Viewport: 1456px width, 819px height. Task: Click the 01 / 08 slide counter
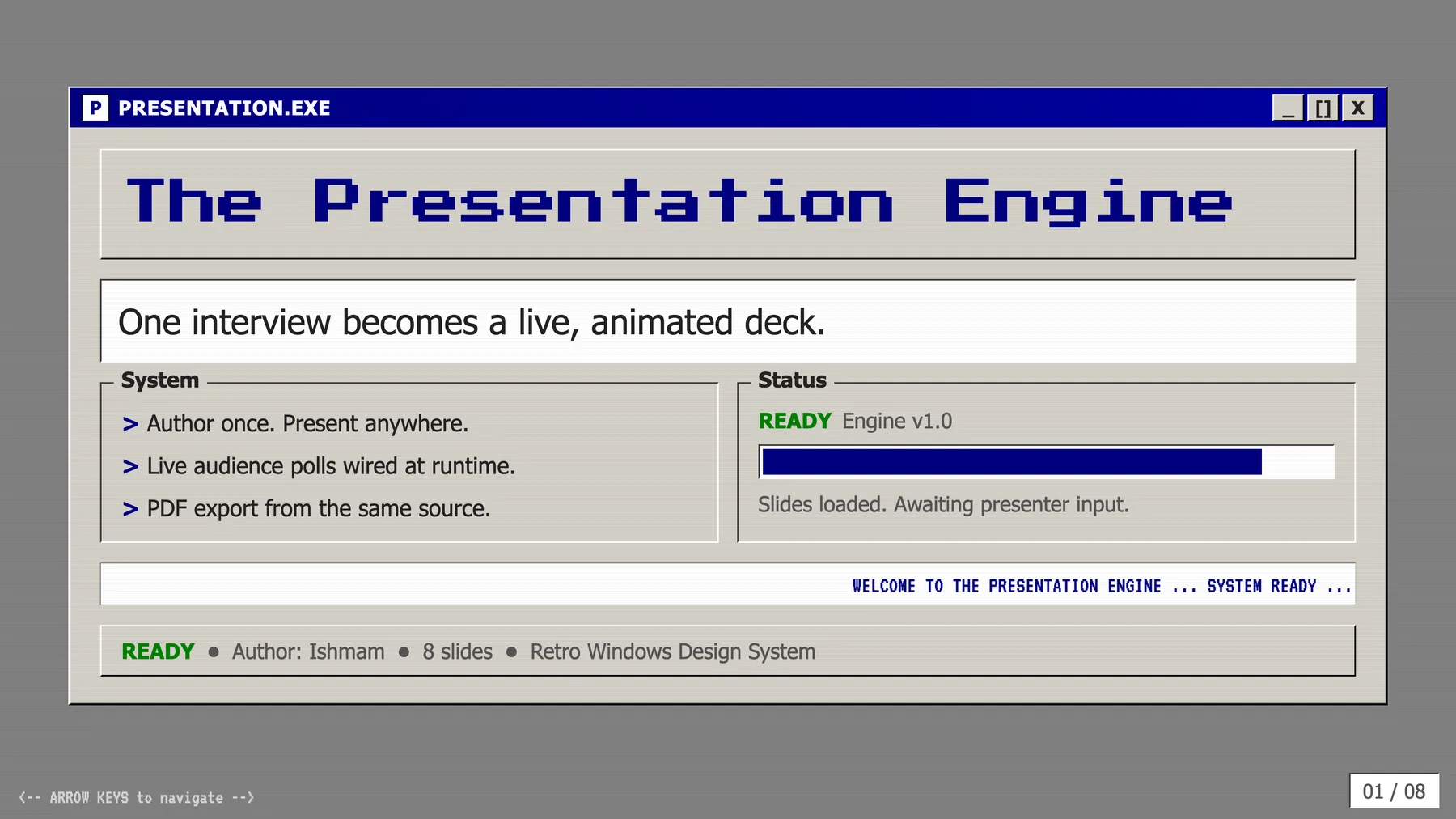click(1394, 791)
